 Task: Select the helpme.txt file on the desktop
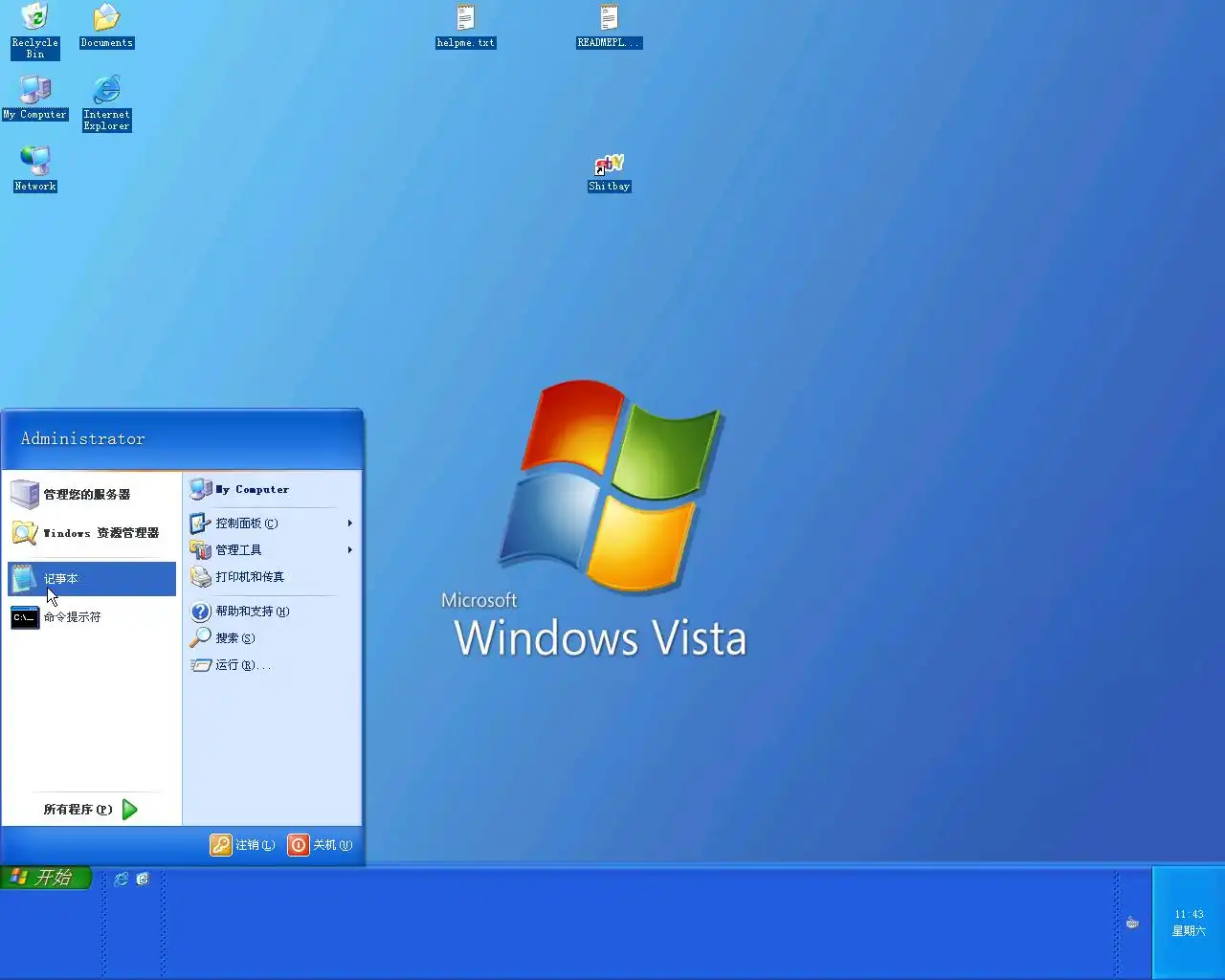click(x=465, y=26)
